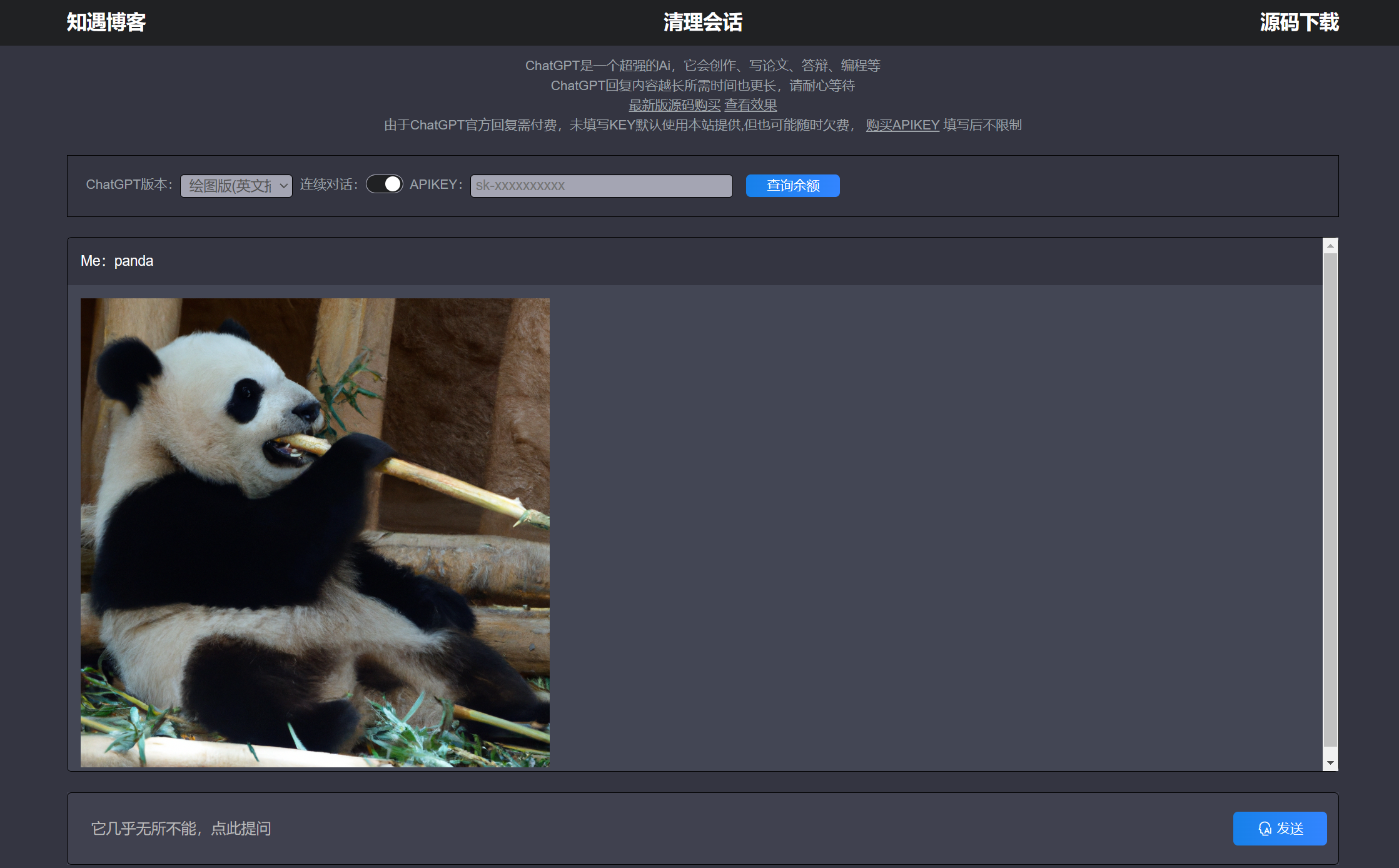Open 知遇博客 in the header
Viewport: 1399px width, 868px height.
tap(106, 23)
